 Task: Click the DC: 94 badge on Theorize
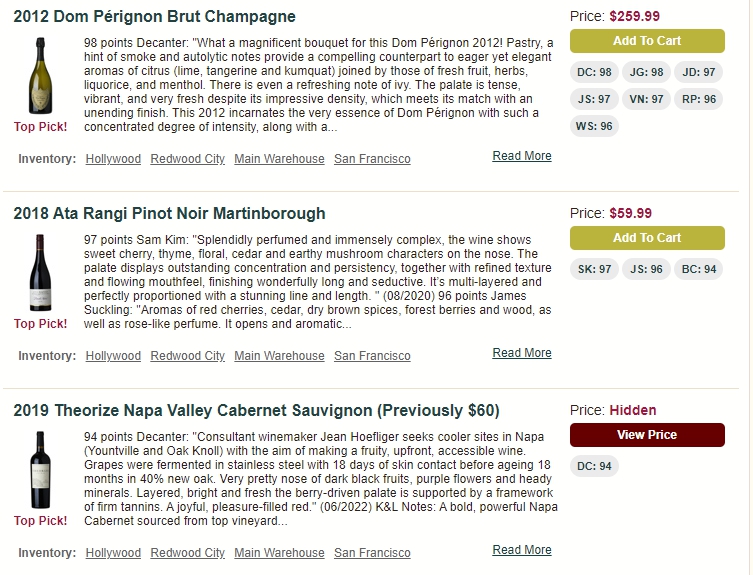tap(594, 466)
